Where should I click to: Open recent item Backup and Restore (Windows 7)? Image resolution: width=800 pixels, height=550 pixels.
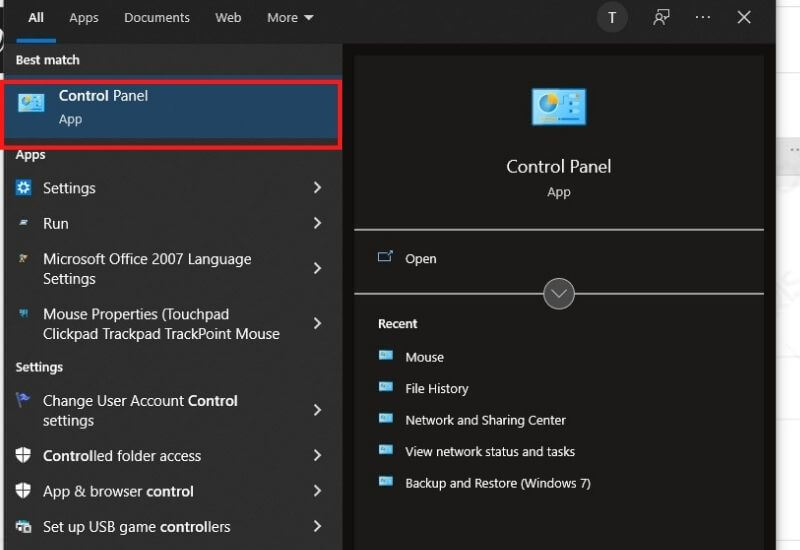pyautogui.click(x=497, y=483)
